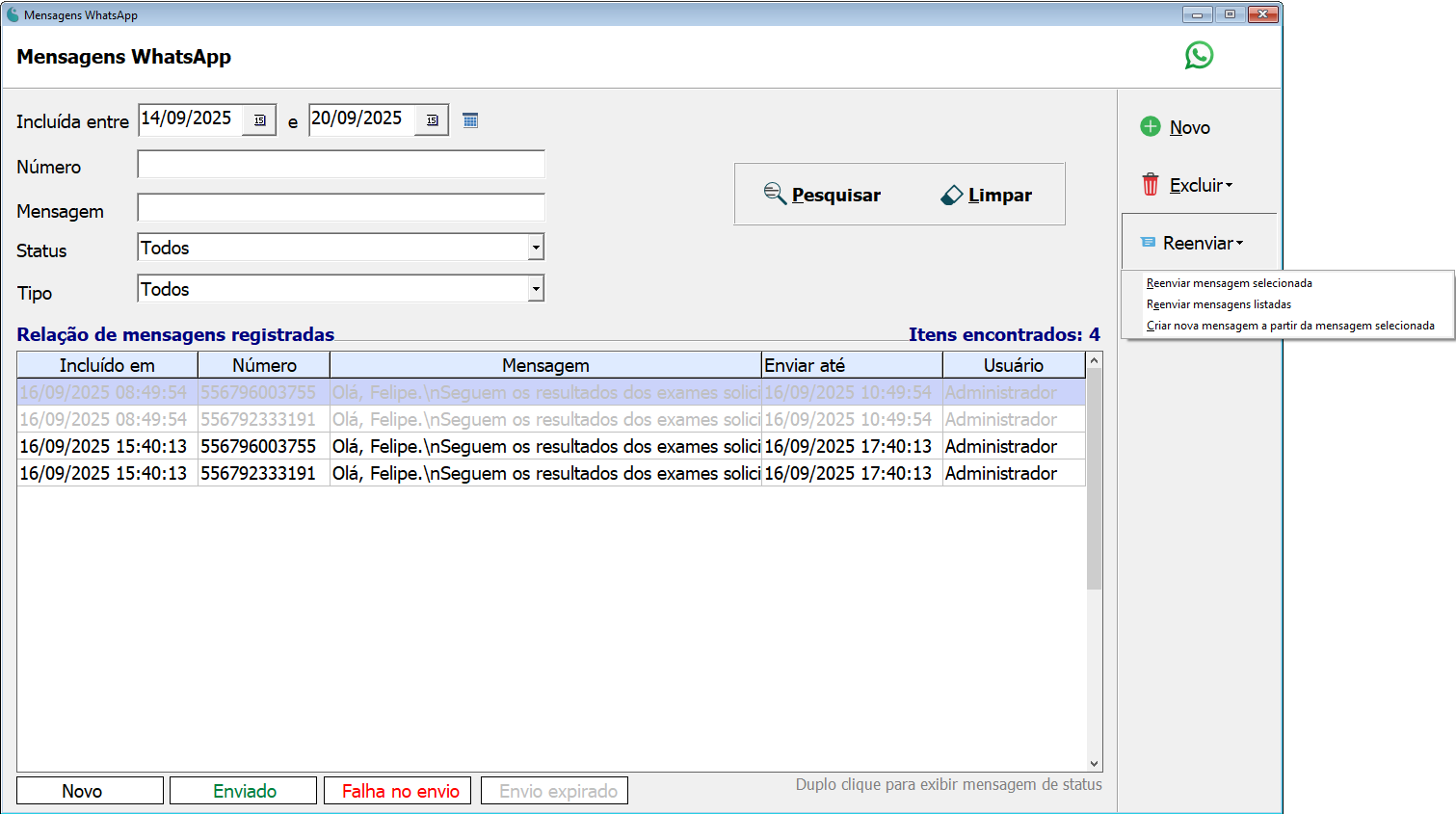Sort by the Incluído em column header
This screenshot has height=814, width=1456.
[x=107, y=365]
